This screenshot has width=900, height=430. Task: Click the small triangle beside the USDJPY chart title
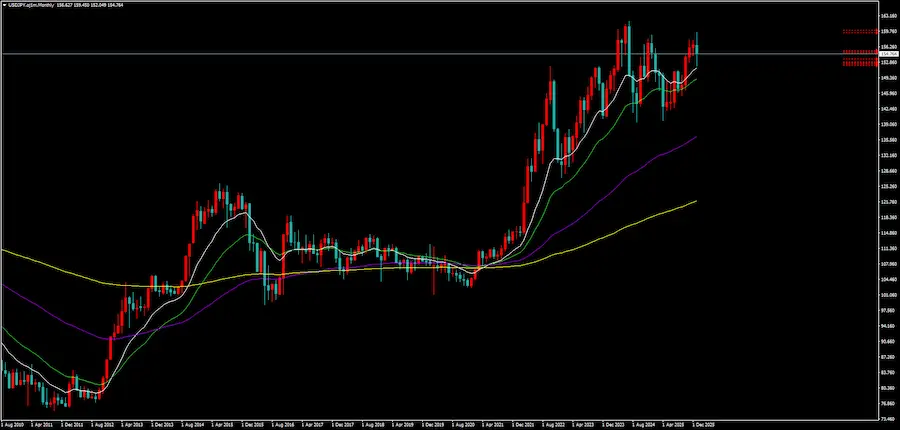[4, 5]
